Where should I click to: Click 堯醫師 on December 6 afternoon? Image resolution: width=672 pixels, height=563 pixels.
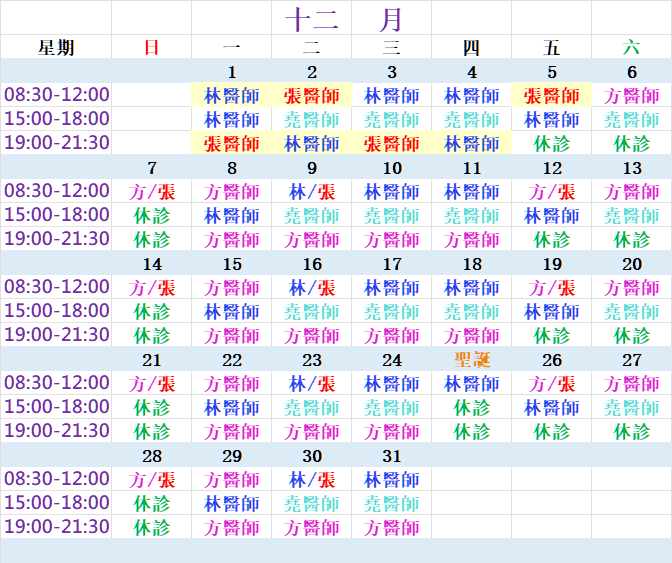(x=631, y=119)
